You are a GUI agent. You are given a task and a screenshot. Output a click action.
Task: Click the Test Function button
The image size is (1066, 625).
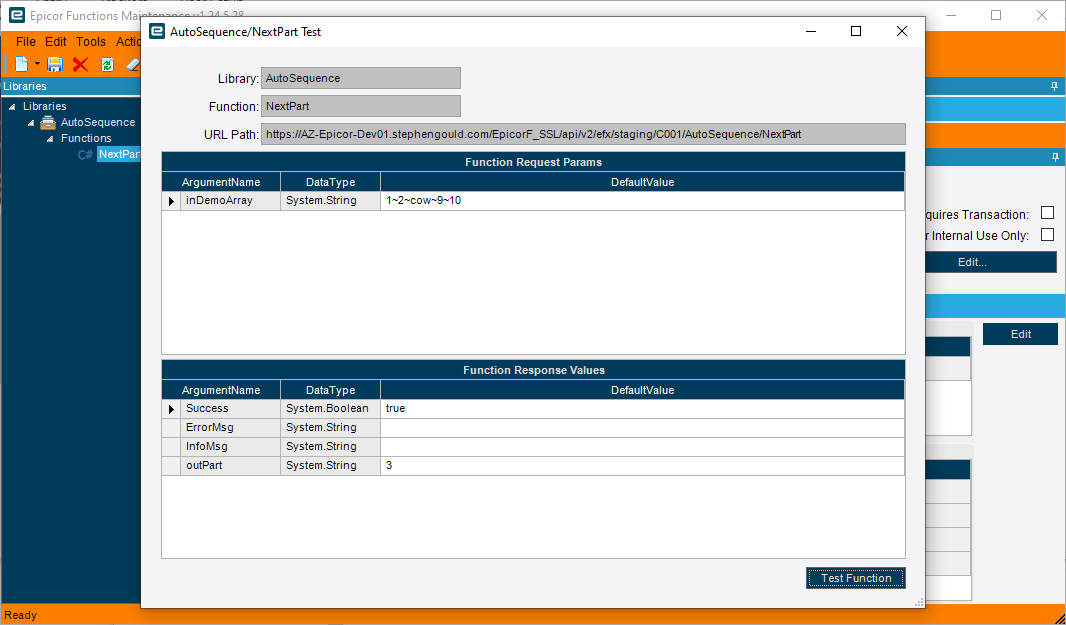(x=856, y=578)
